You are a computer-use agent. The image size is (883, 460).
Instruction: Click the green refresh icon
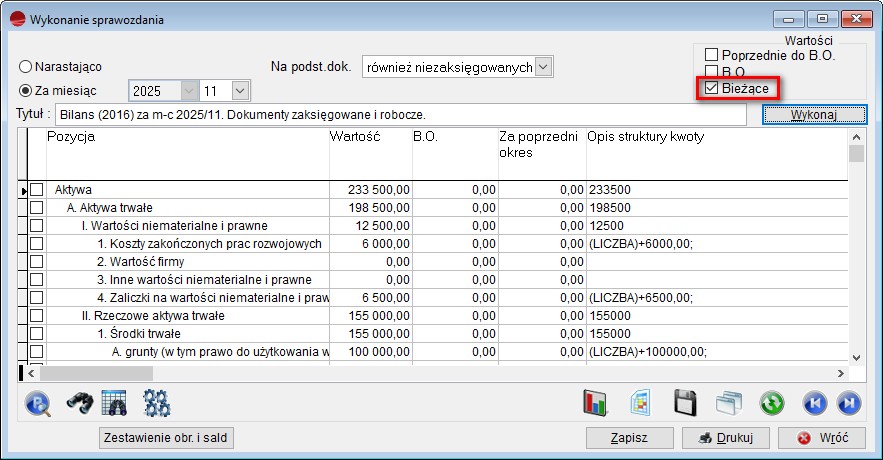770,403
